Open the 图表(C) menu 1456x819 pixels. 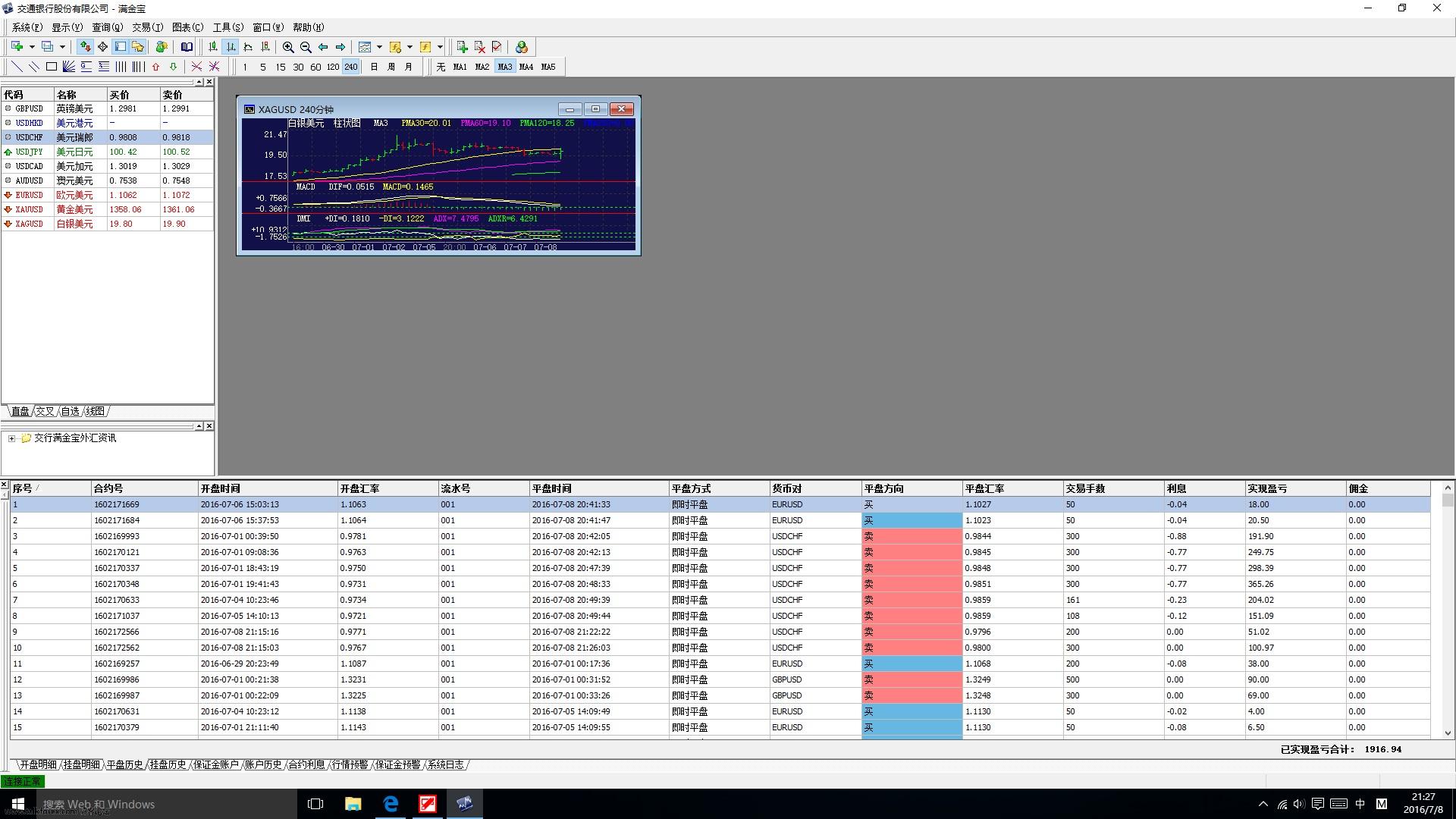pos(187,27)
